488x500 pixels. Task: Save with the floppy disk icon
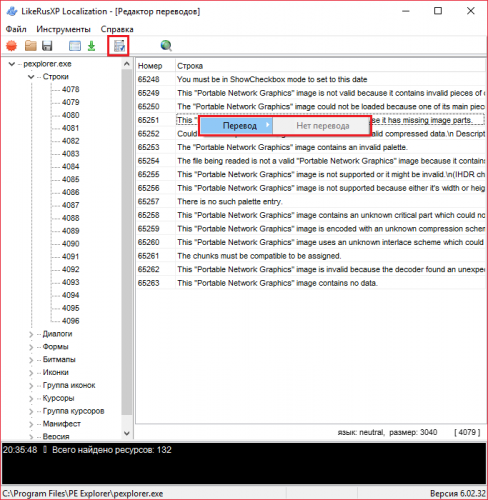(x=47, y=46)
